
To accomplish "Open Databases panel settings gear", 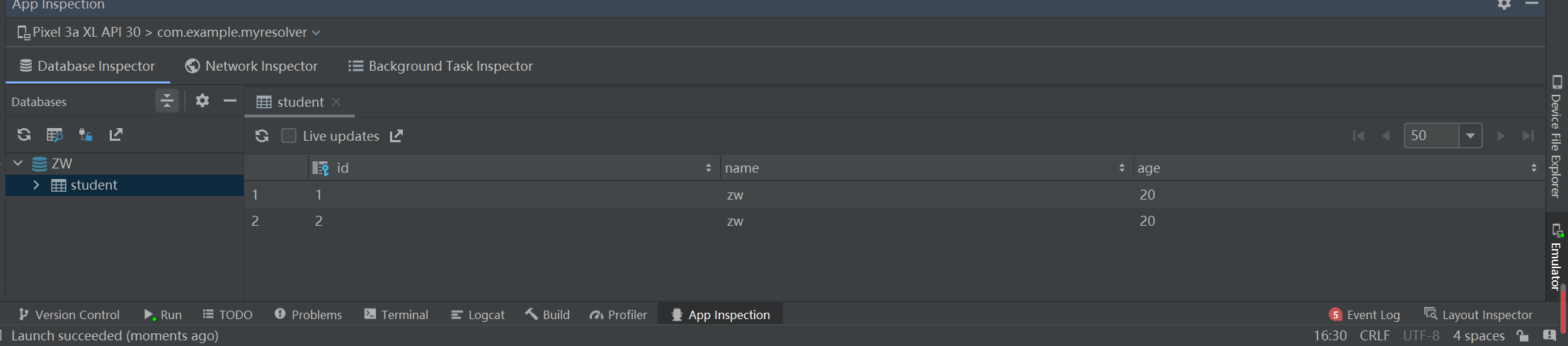I will 202,100.
